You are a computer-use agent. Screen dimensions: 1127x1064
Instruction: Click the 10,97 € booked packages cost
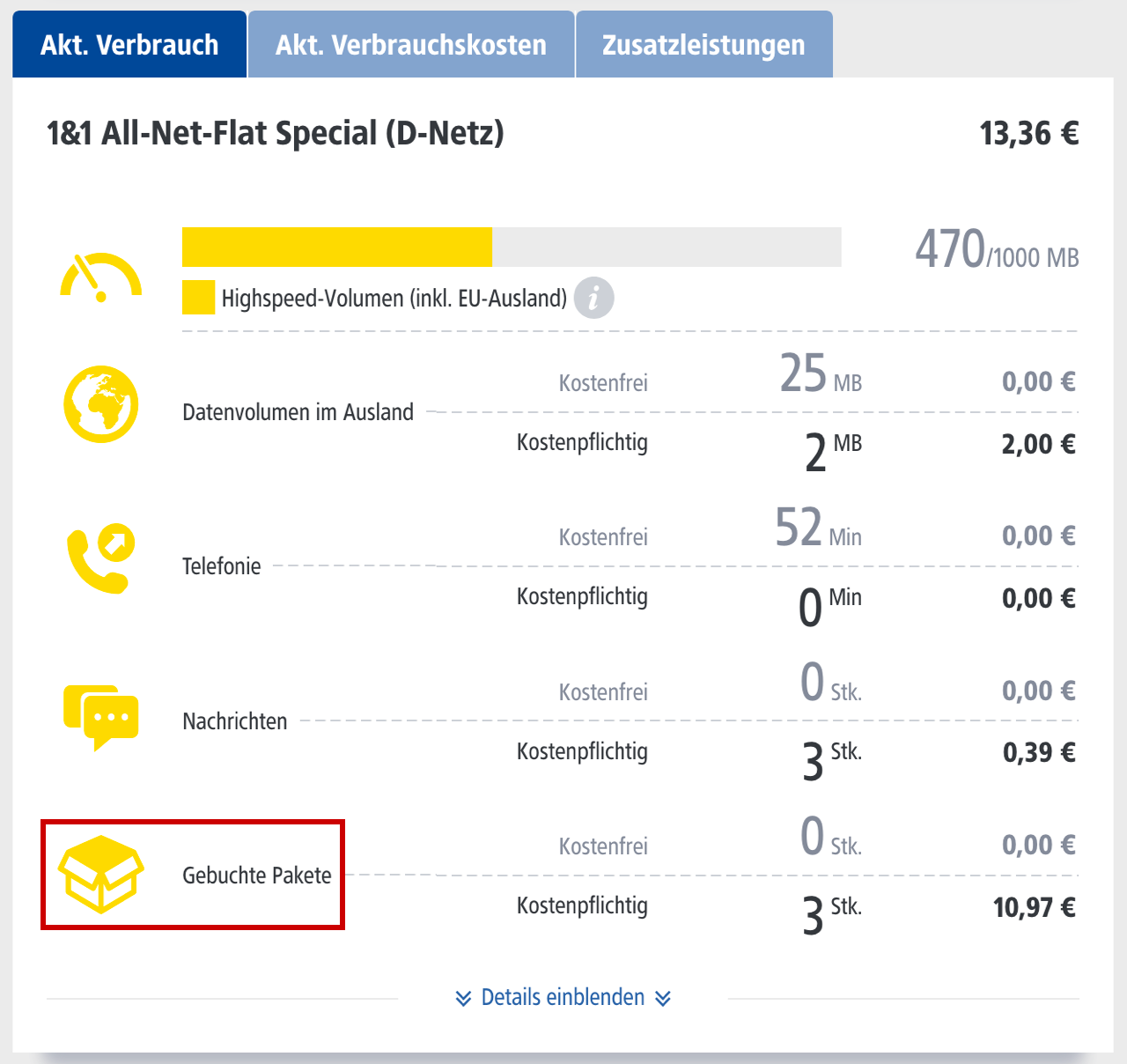coord(1035,907)
